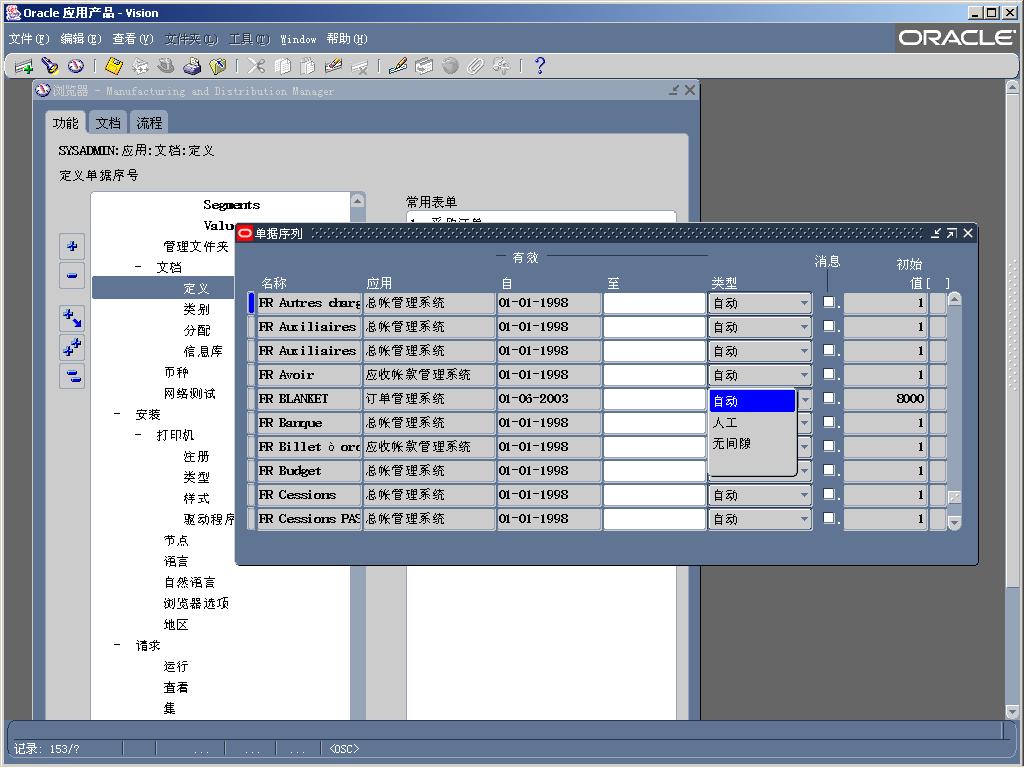
Task: Collapse the 安装 tree node
Action: pos(118,414)
